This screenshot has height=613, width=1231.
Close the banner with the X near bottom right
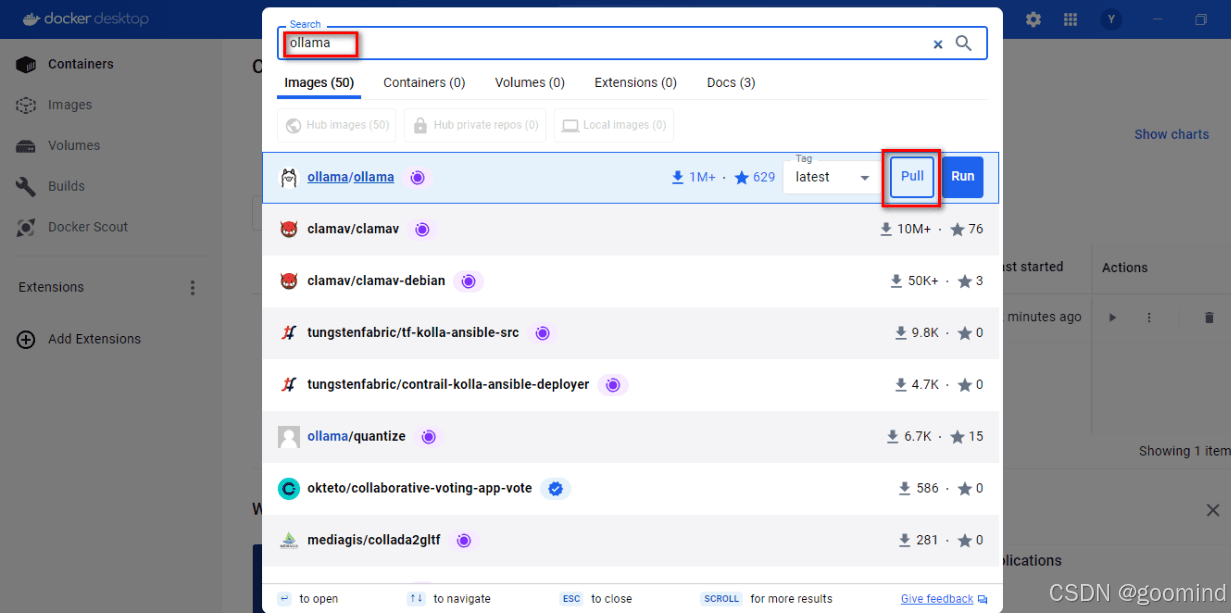pos(1213,510)
